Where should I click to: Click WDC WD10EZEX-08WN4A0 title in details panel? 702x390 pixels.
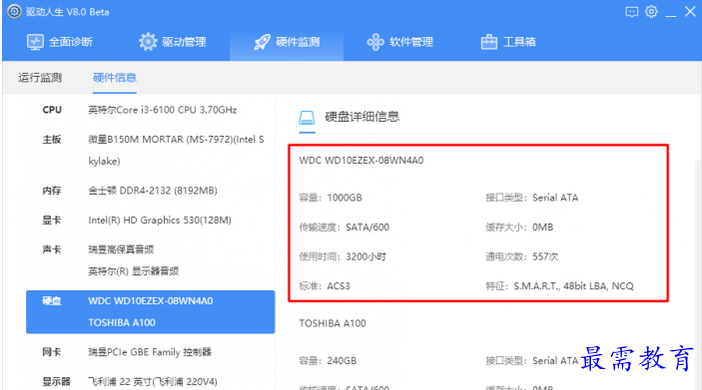tap(361, 160)
